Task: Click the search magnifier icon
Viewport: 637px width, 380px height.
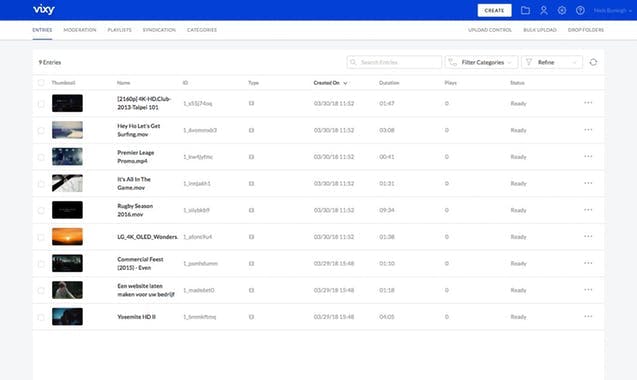Action: point(353,62)
